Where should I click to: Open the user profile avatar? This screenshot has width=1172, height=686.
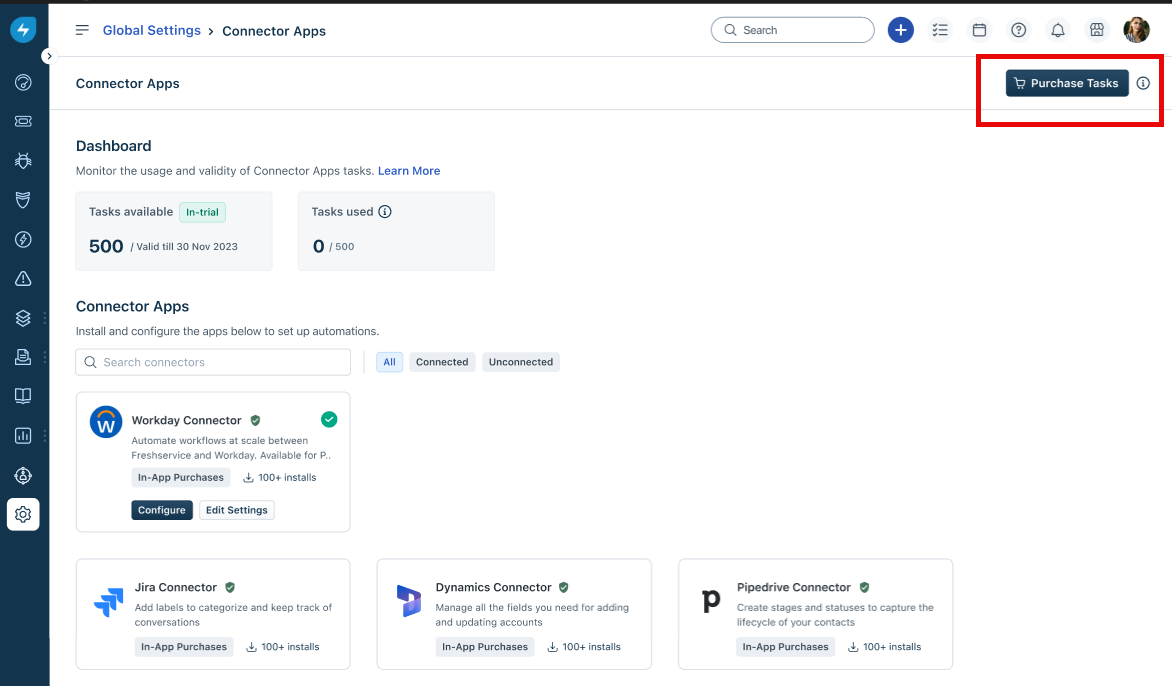[1136, 30]
